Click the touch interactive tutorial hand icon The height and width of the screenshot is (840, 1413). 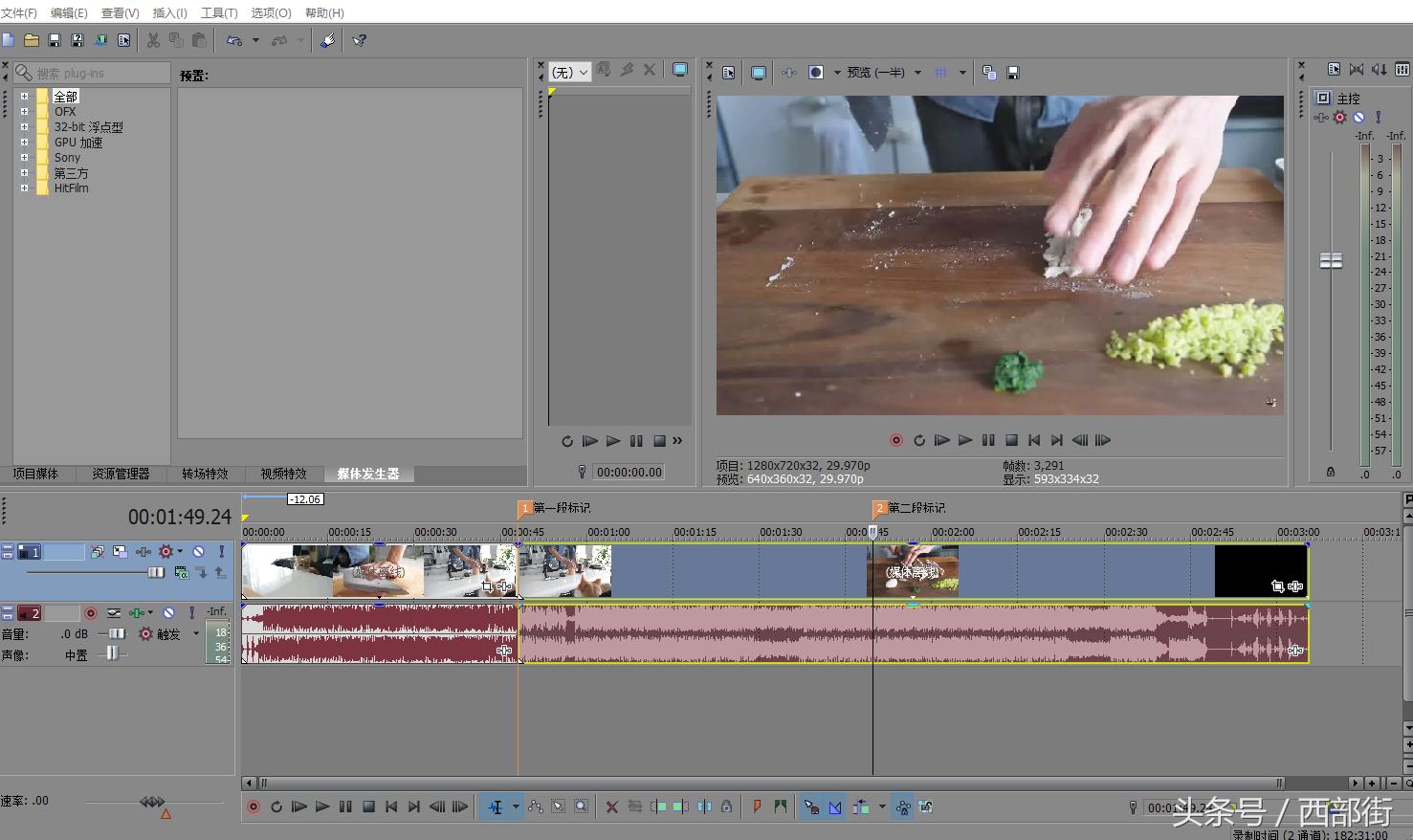(x=327, y=40)
